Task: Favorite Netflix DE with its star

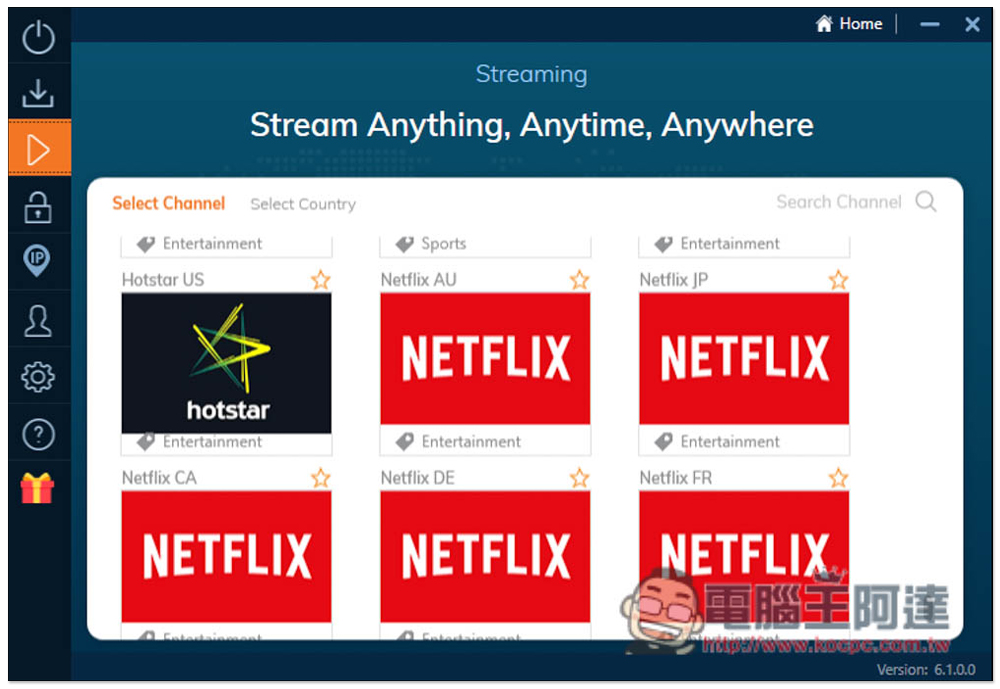Action: point(580,478)
